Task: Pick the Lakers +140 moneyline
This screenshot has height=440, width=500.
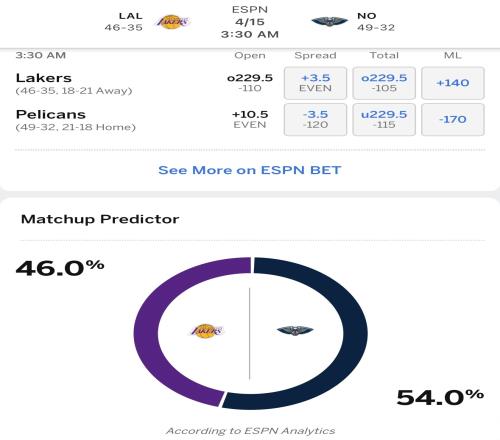Action: [x=453, y=83]
